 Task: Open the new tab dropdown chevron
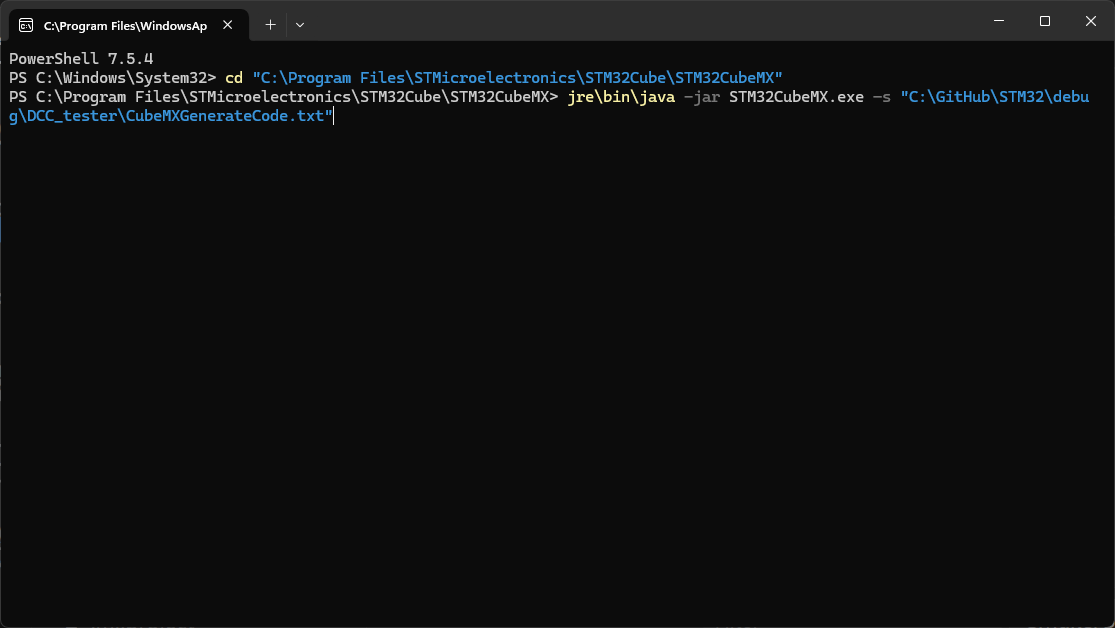coord(299,24)
